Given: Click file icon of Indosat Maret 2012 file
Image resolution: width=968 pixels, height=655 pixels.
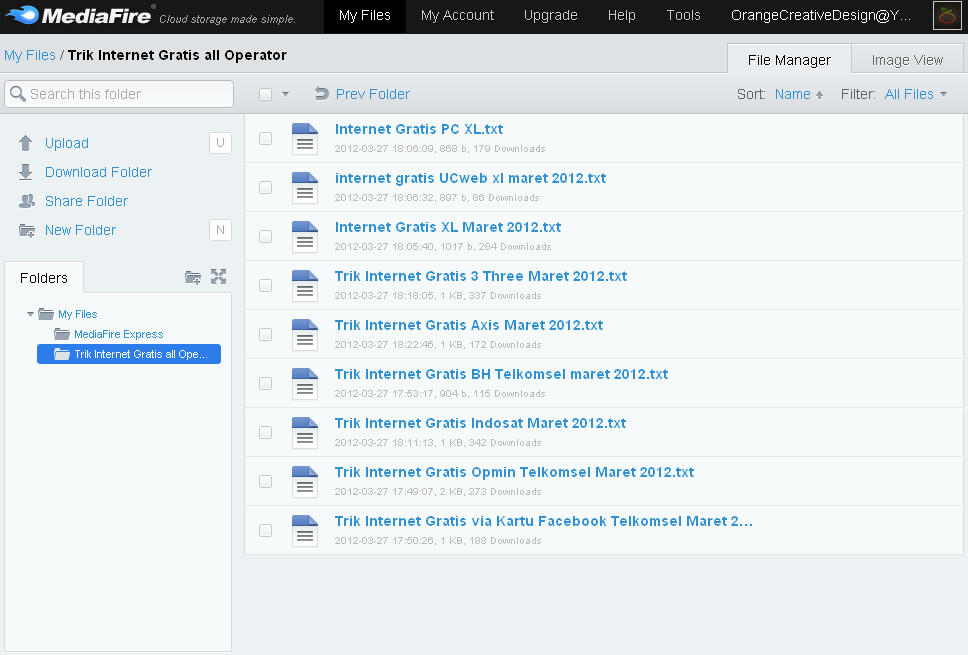Looking at the screenshot, I should [305, 432].
